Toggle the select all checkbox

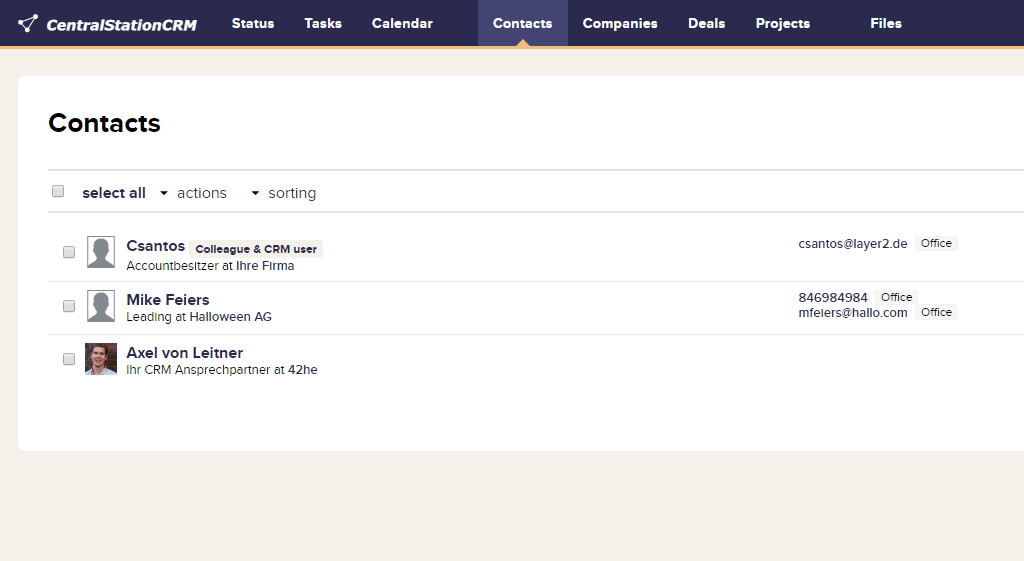coord(58,192)
